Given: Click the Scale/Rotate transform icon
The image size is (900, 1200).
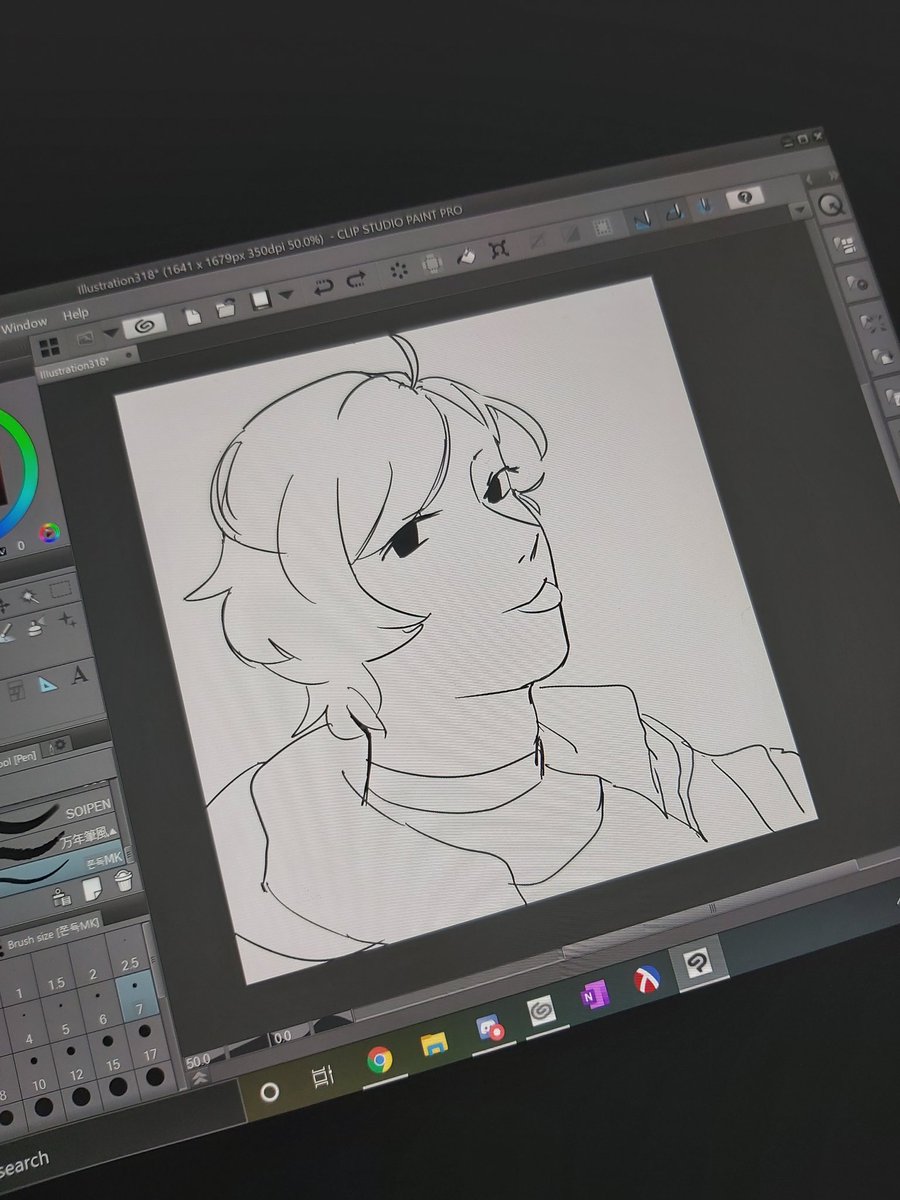Looking at the screenshot, I should pos(498,250).
